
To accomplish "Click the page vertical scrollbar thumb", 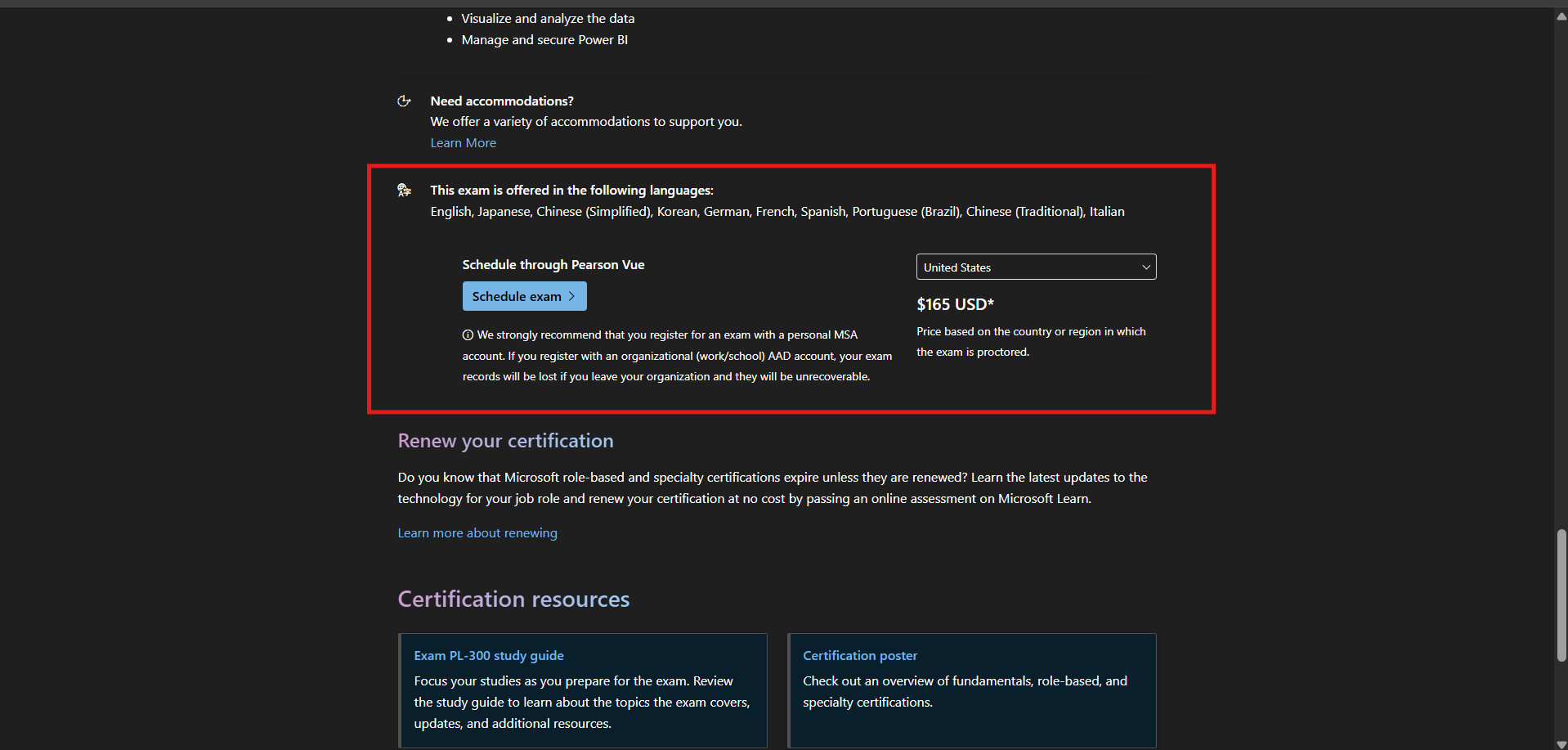I will point(1561,595).
